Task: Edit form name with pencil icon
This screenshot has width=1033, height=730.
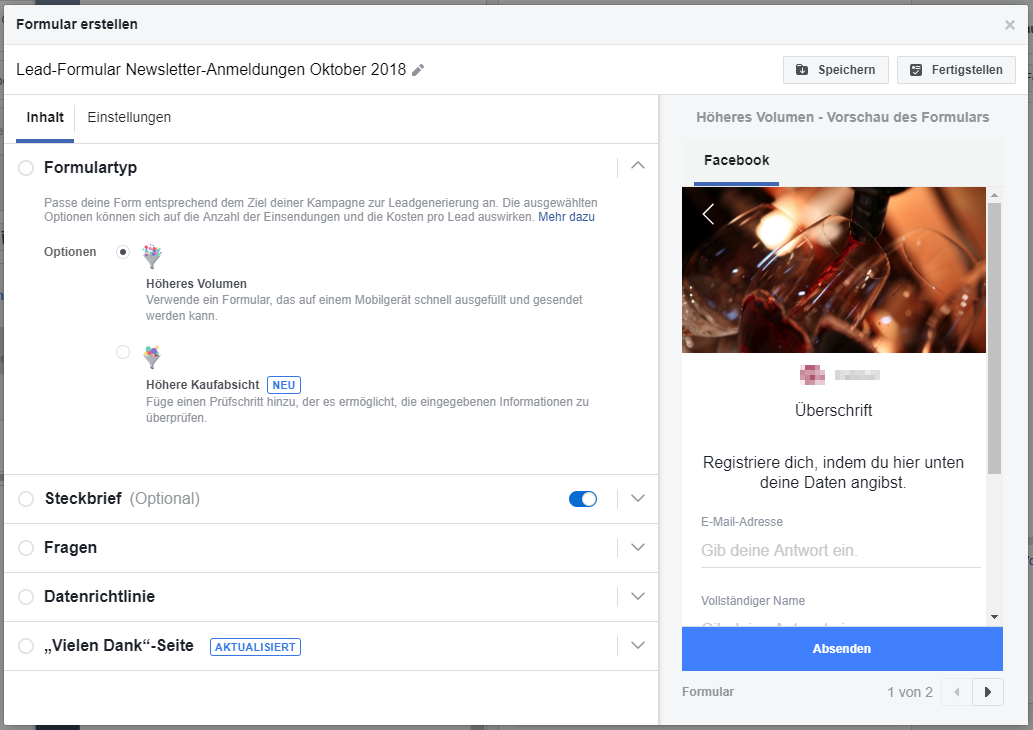Action: click(418, 70)
